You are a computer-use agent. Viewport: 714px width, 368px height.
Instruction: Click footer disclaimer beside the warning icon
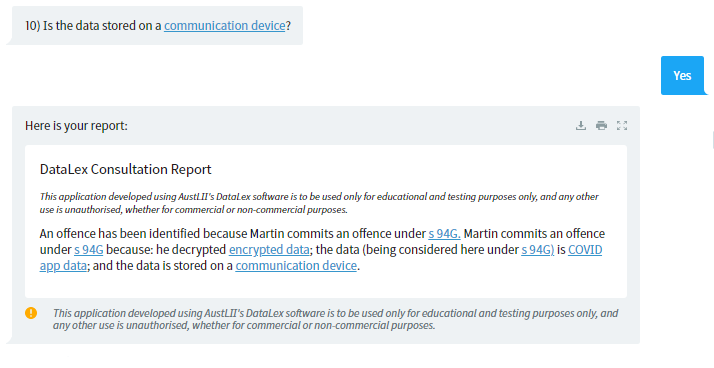coord(335,319)
